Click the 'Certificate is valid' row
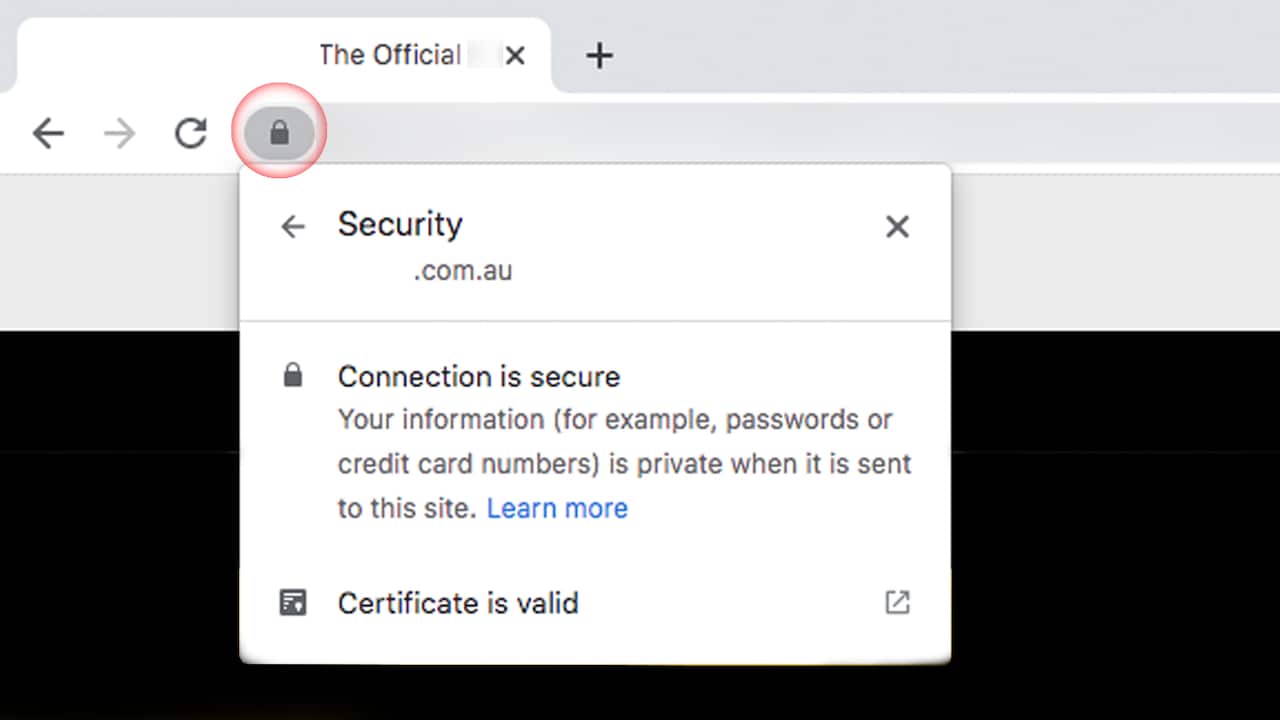1280x720 pixels. 458,603
